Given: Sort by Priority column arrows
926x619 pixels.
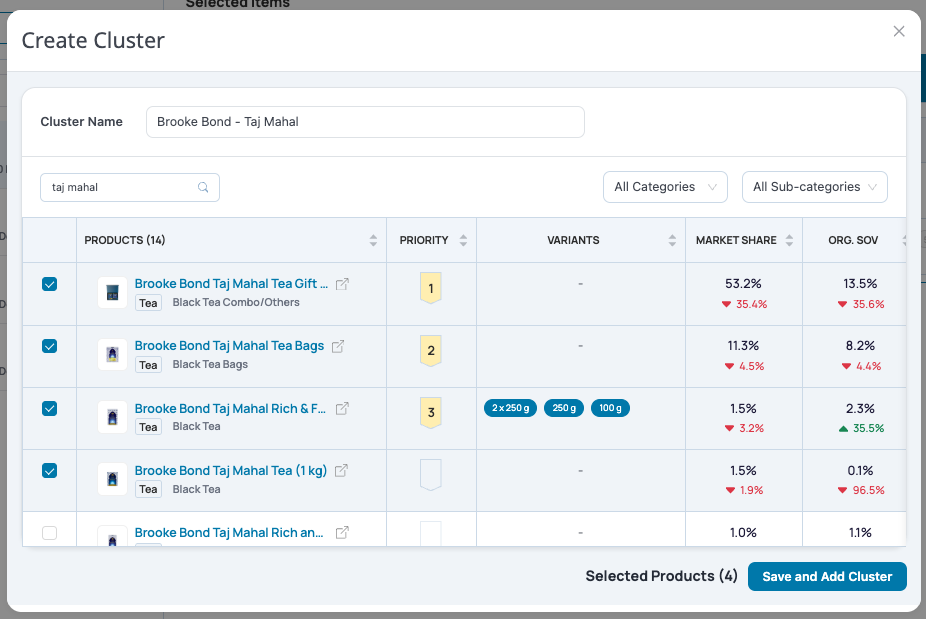Looking at the screenshot, I should tap(463, 240).
